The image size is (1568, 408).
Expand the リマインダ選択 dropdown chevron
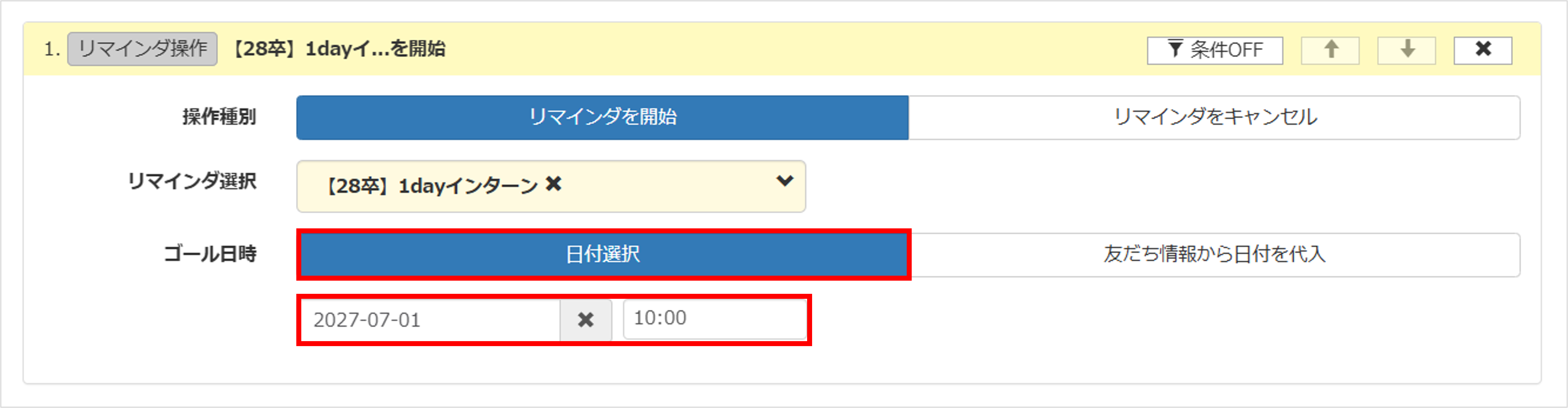785,181
